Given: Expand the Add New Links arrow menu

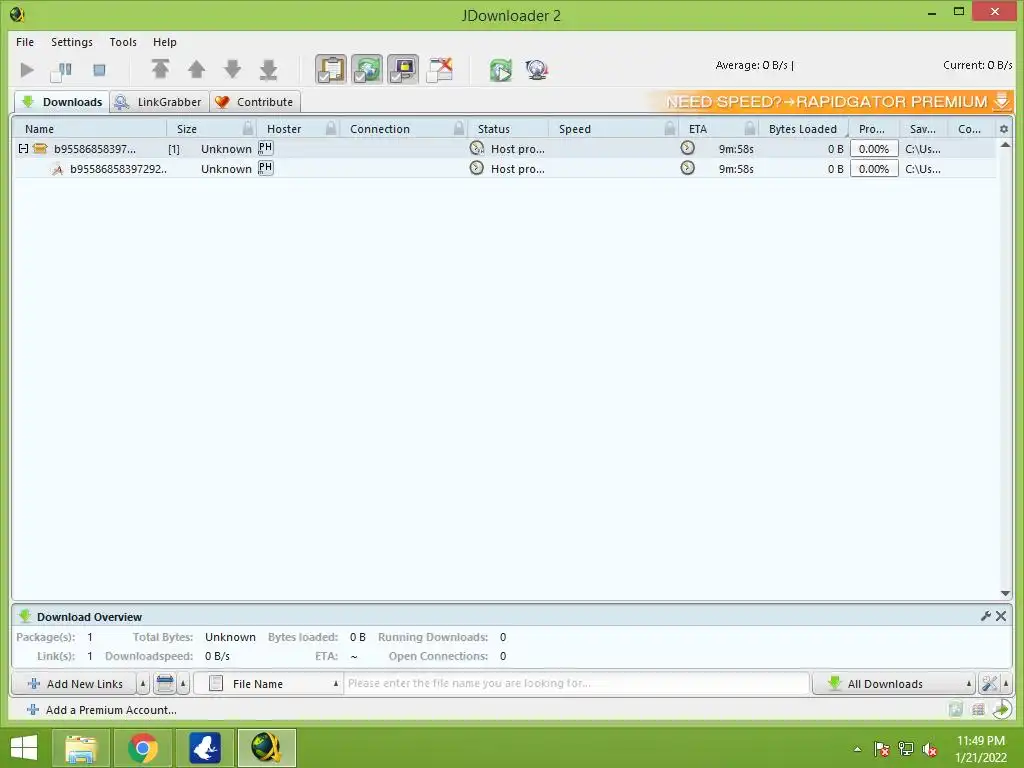Looking at the screenshot, I should coord(143,684).
